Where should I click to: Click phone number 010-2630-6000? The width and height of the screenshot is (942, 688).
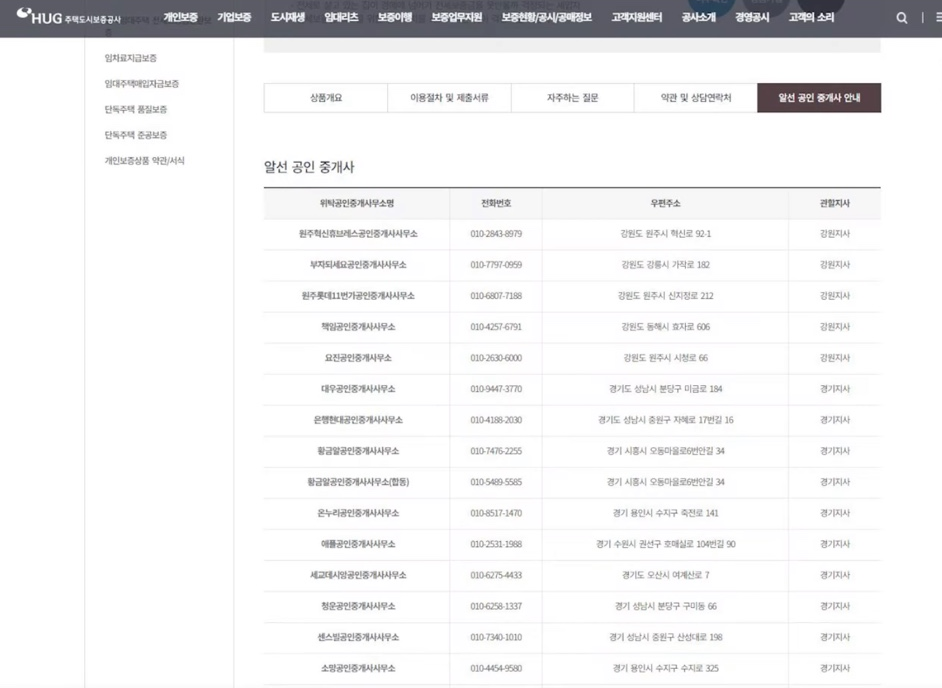point(496,358)
